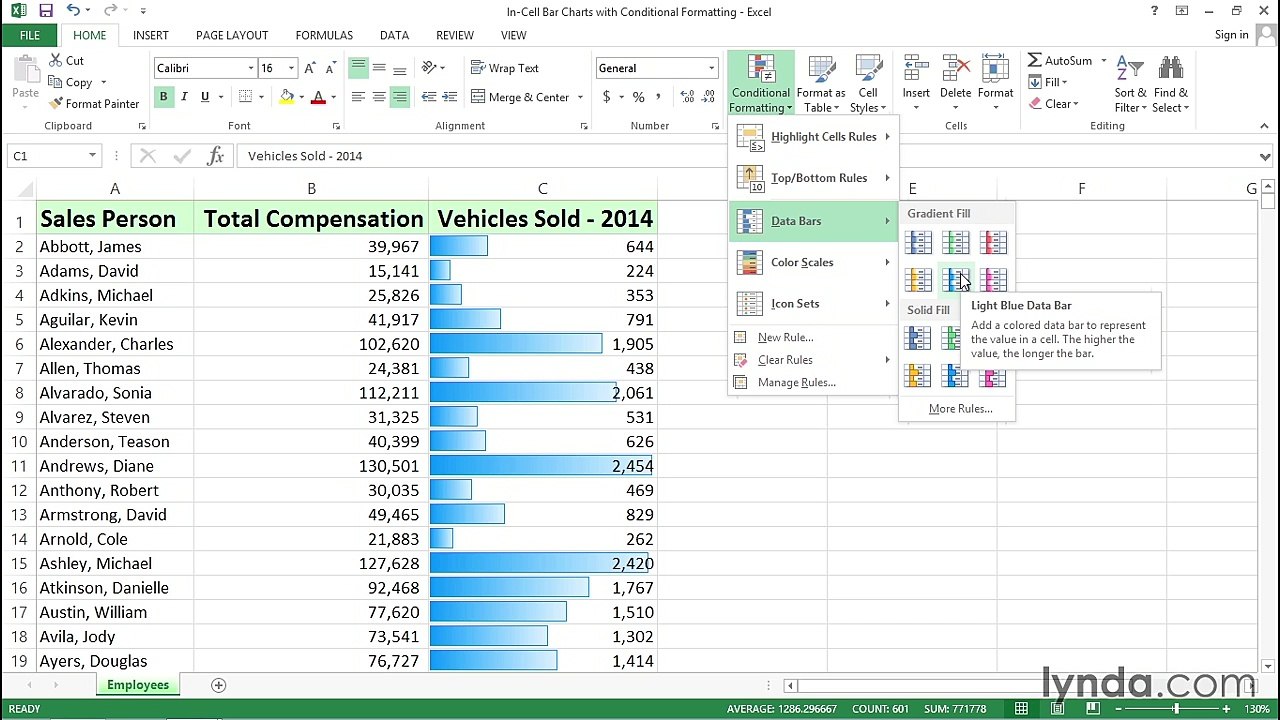This screenshot has height=720, width=1280.
Task: Enable align text left
Action: pyautogui.click(x=358, y=97)
